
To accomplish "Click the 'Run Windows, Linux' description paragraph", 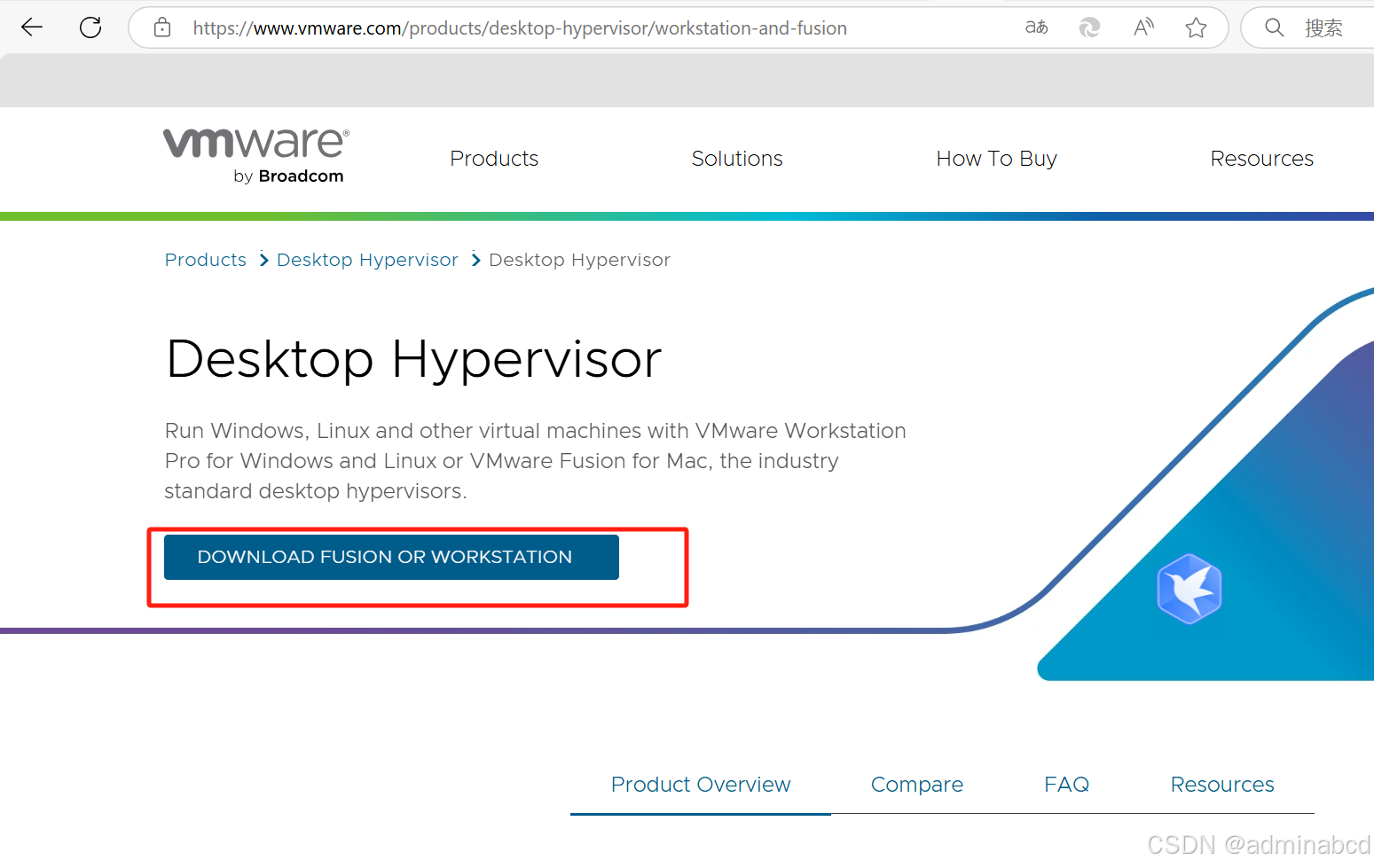I will pyautogui.click(x=535, y=461).
